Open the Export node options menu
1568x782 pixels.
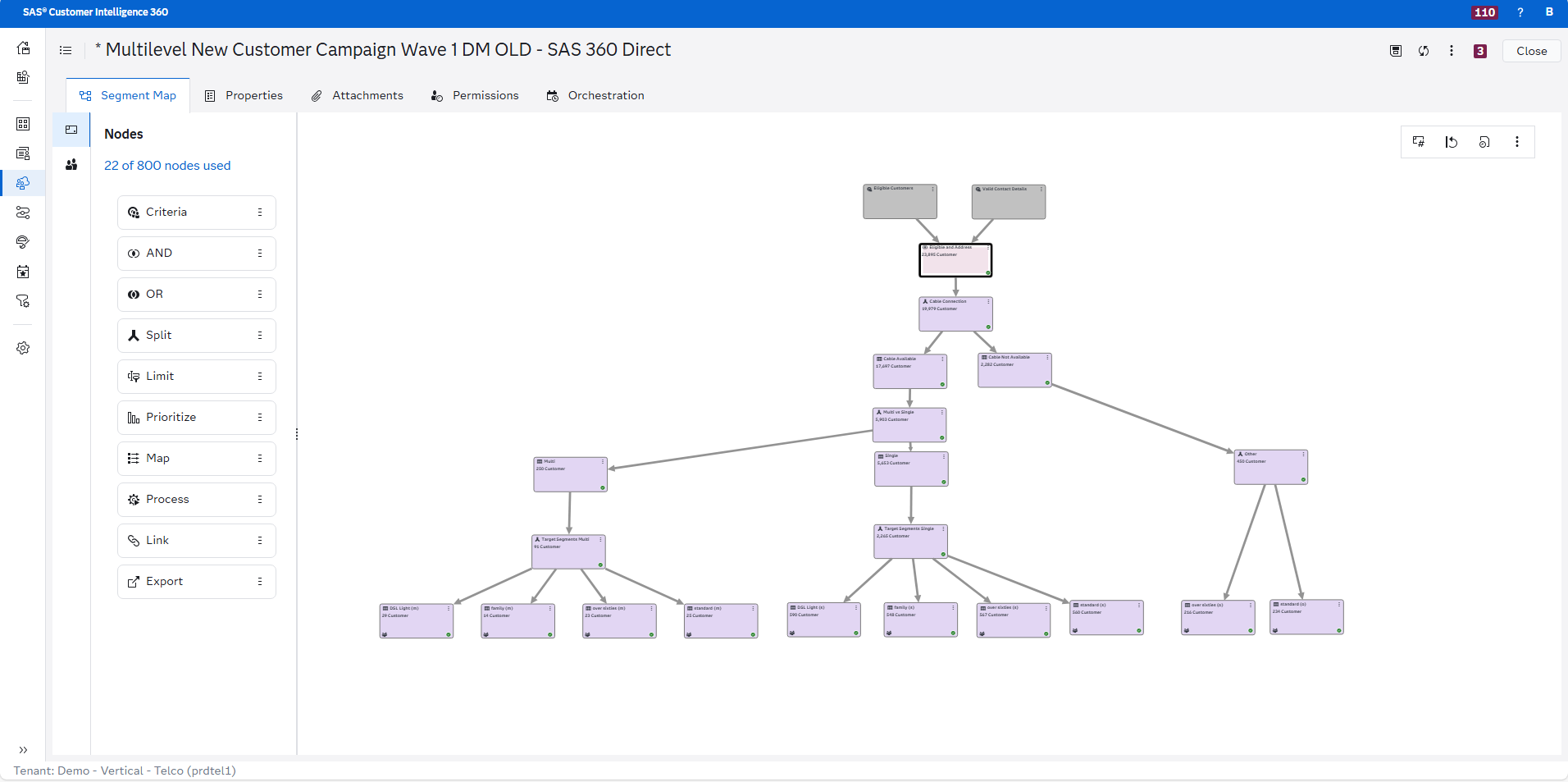tap(261, 581)
